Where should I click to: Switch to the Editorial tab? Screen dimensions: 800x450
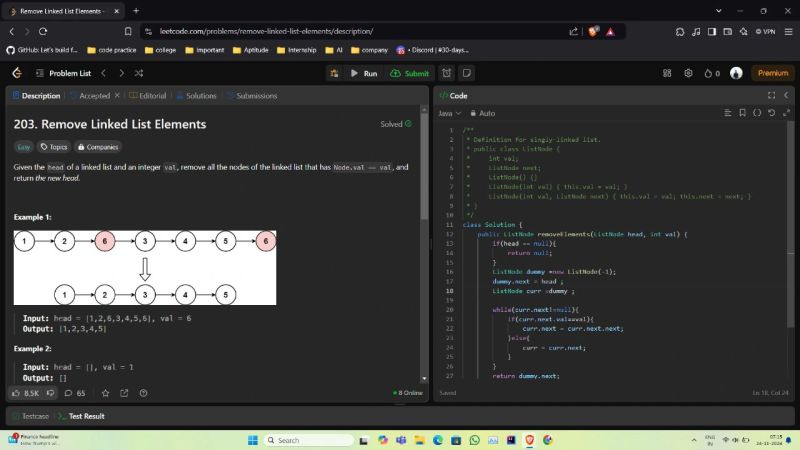point(148,96)
